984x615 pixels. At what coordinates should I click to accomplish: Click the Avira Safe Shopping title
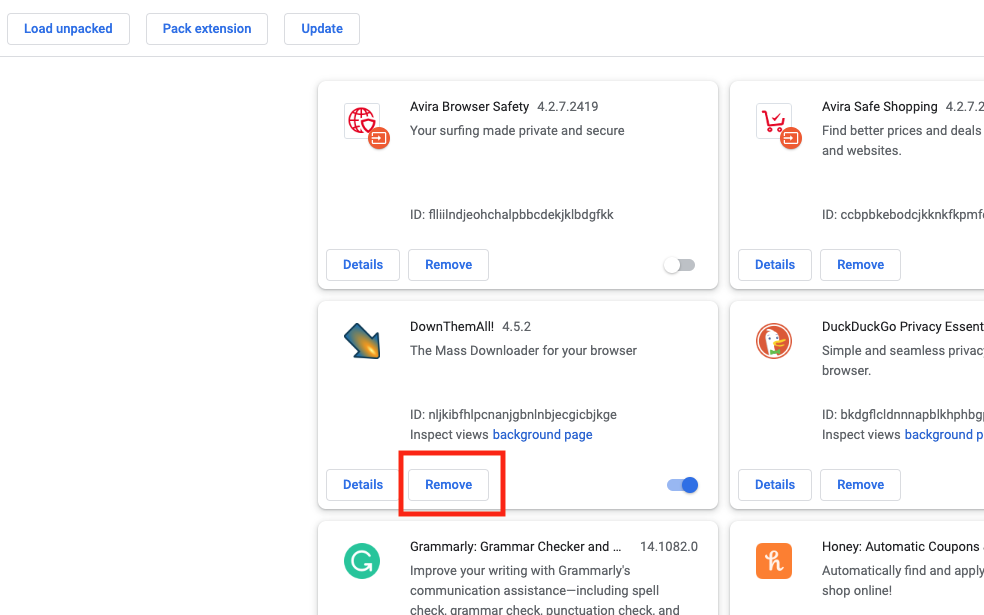pos(880,107)
